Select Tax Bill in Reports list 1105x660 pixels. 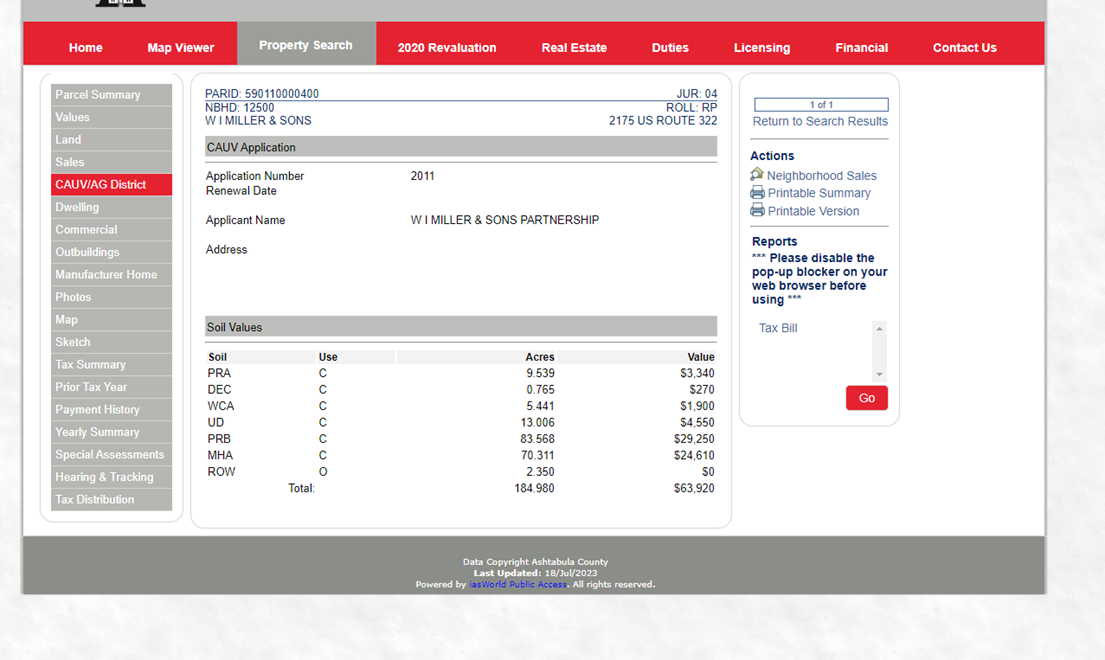coord(778,328)
